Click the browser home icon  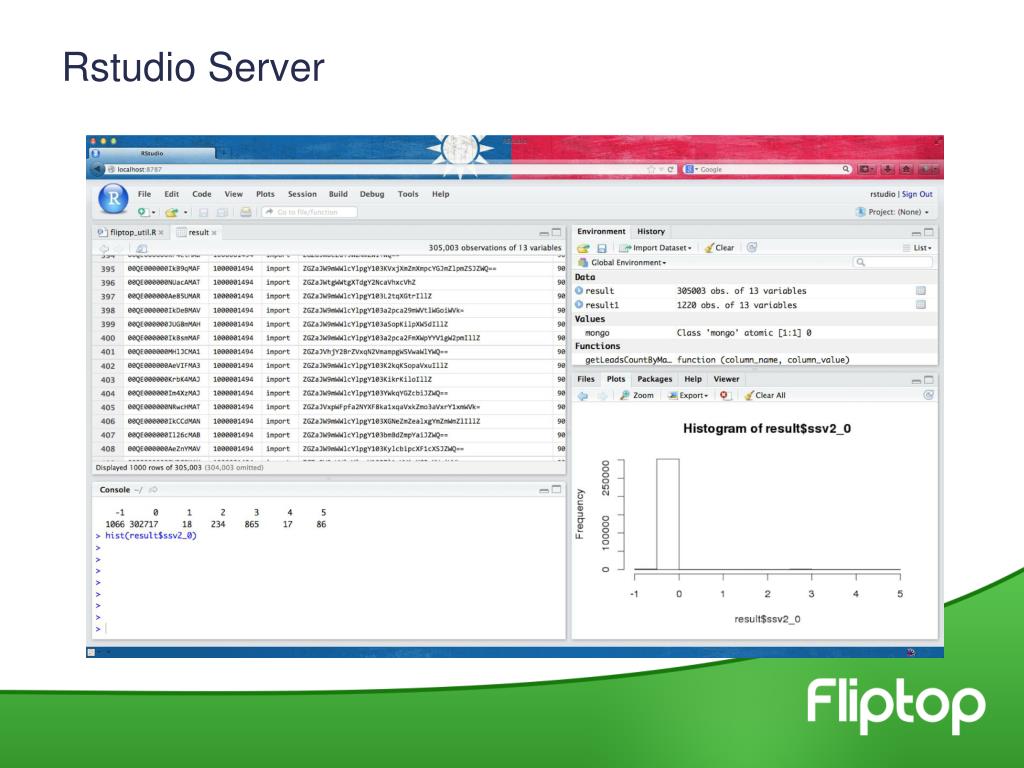906,169
